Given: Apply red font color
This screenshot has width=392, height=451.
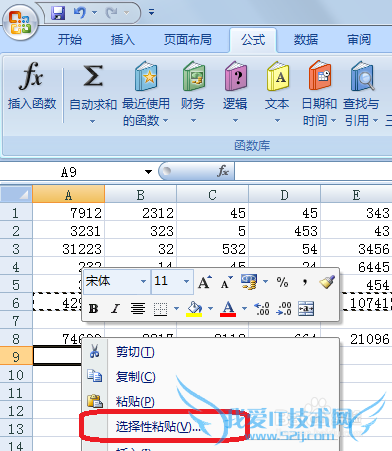Looking at the screenshot, I should coord(228,309).
